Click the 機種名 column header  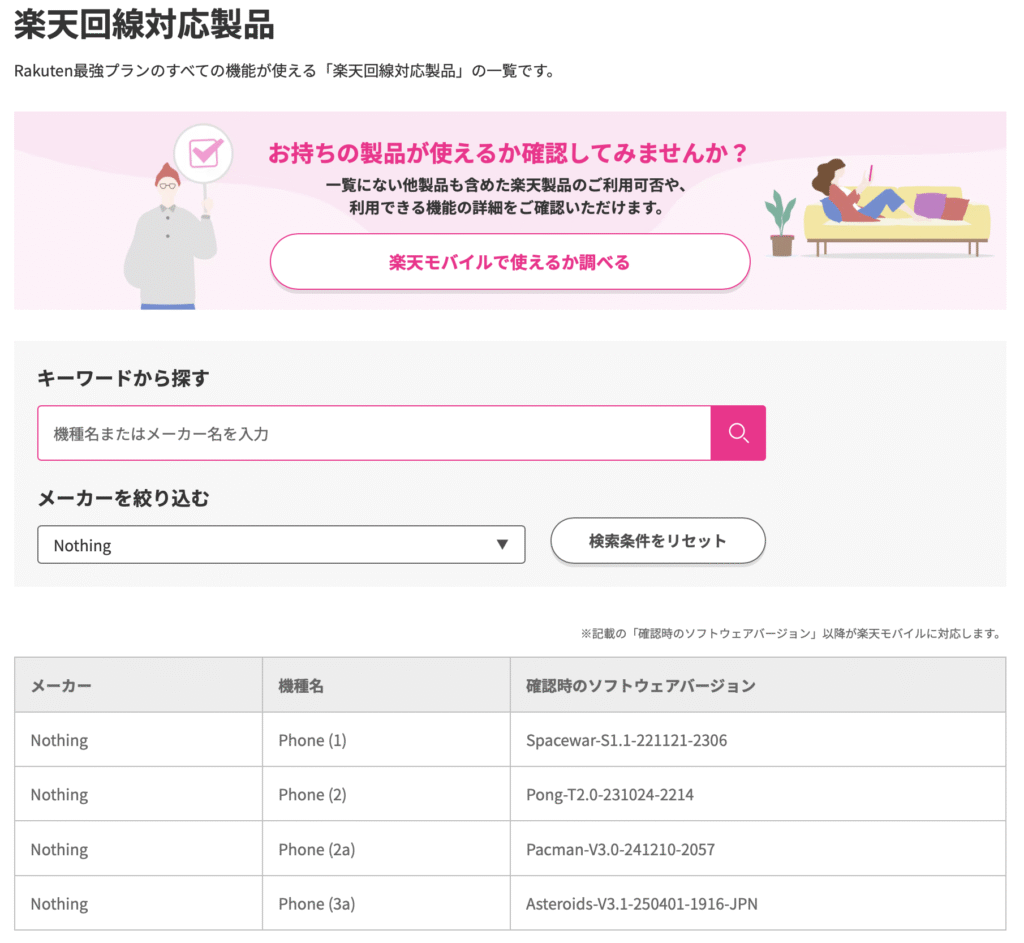click(x=386, y=685)
